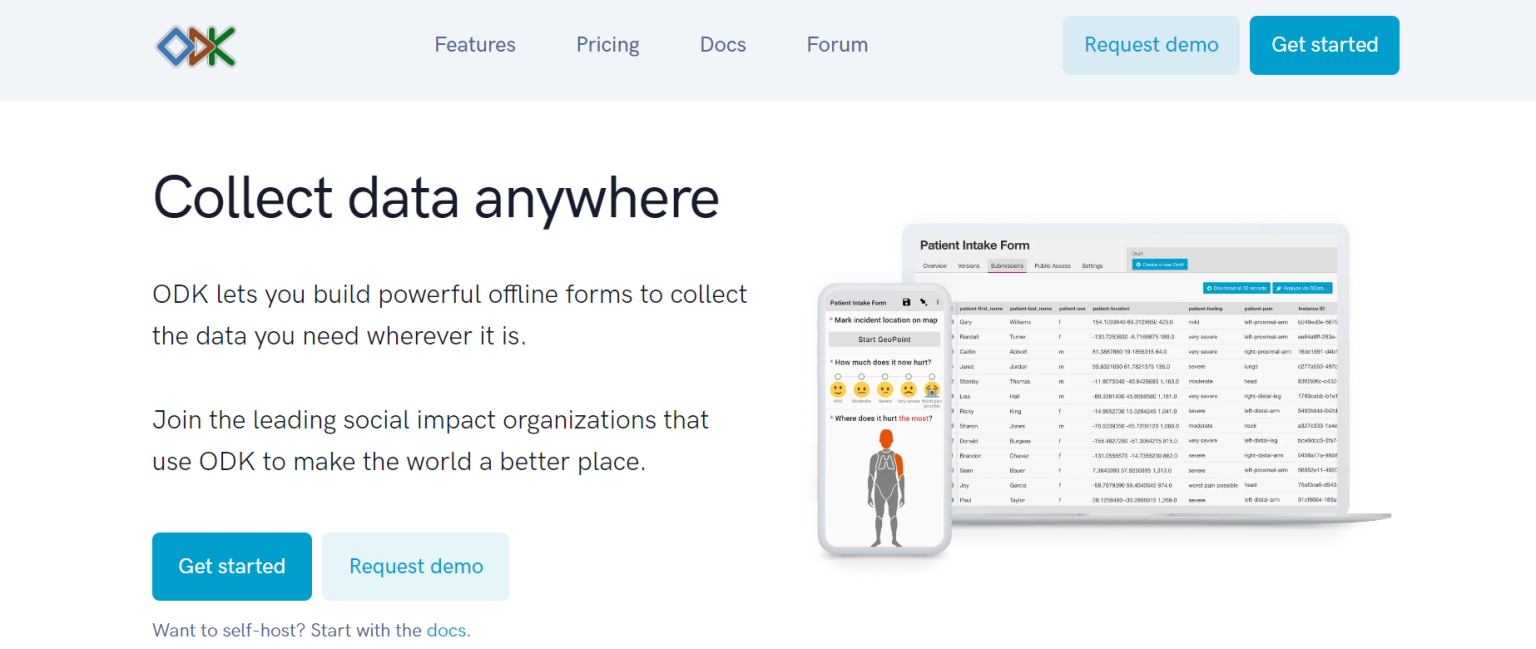
Task: Click the save icon on the phone form toolbar
Action: (906, 302)
